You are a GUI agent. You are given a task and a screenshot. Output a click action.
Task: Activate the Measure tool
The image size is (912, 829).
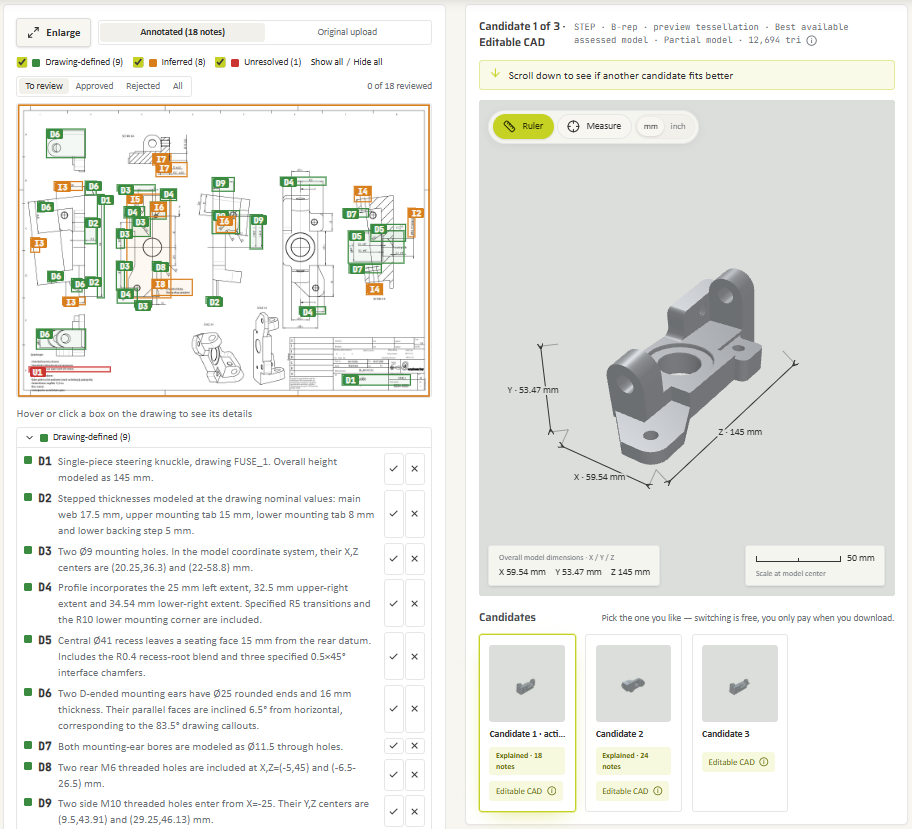click(x=594, y=126)
